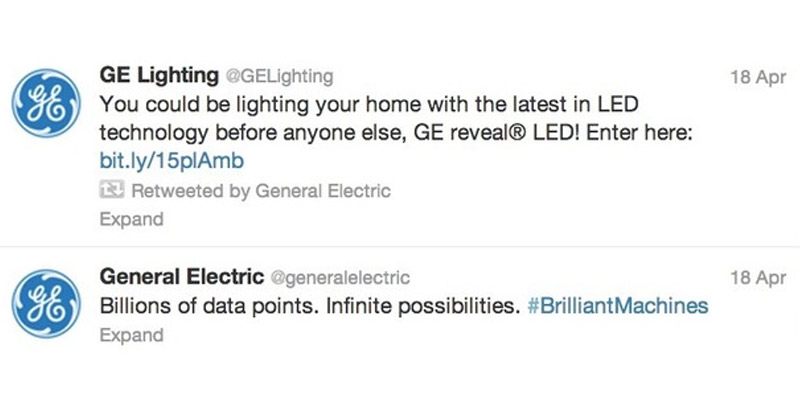Expand the General Electric tweet

[x=132, y=335]
